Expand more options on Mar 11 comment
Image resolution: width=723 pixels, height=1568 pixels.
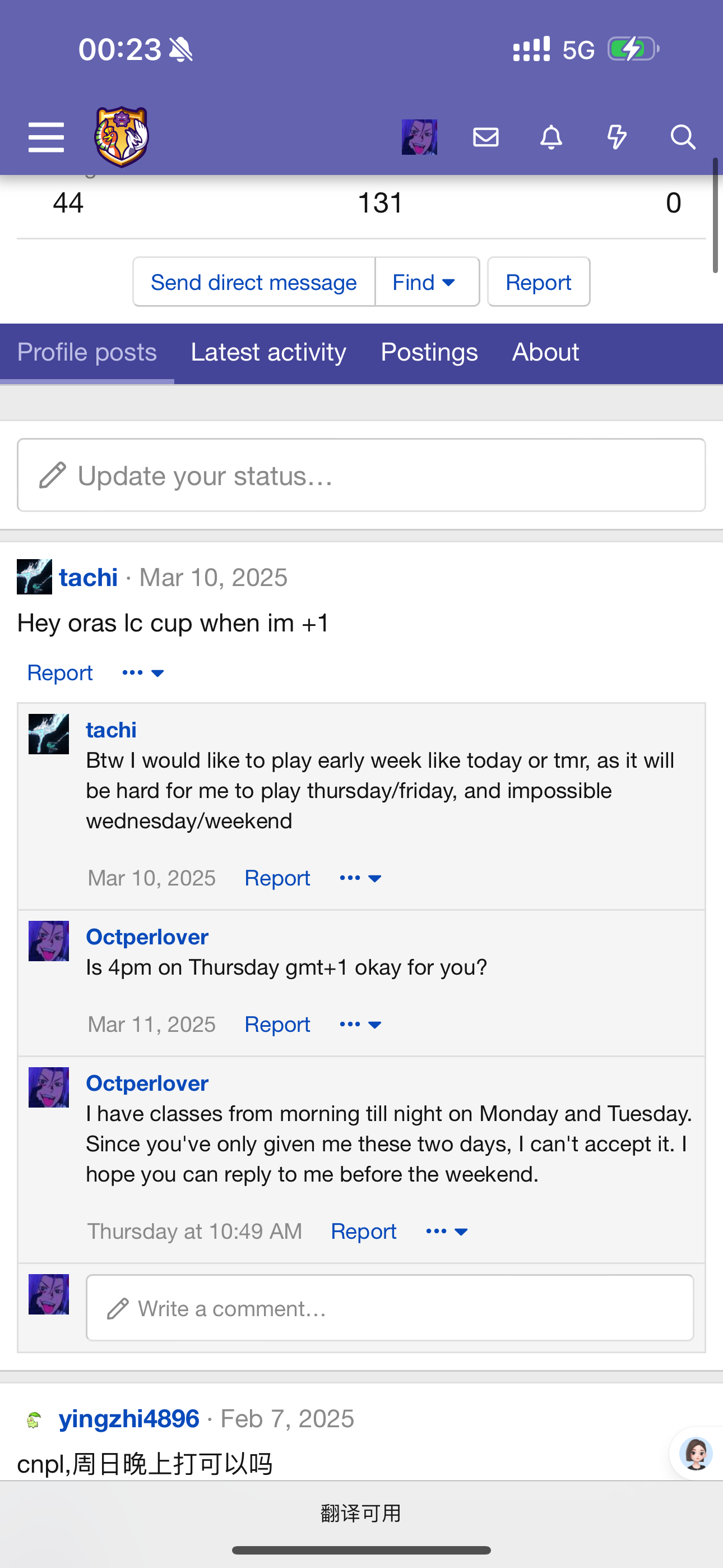(360, 1025)
